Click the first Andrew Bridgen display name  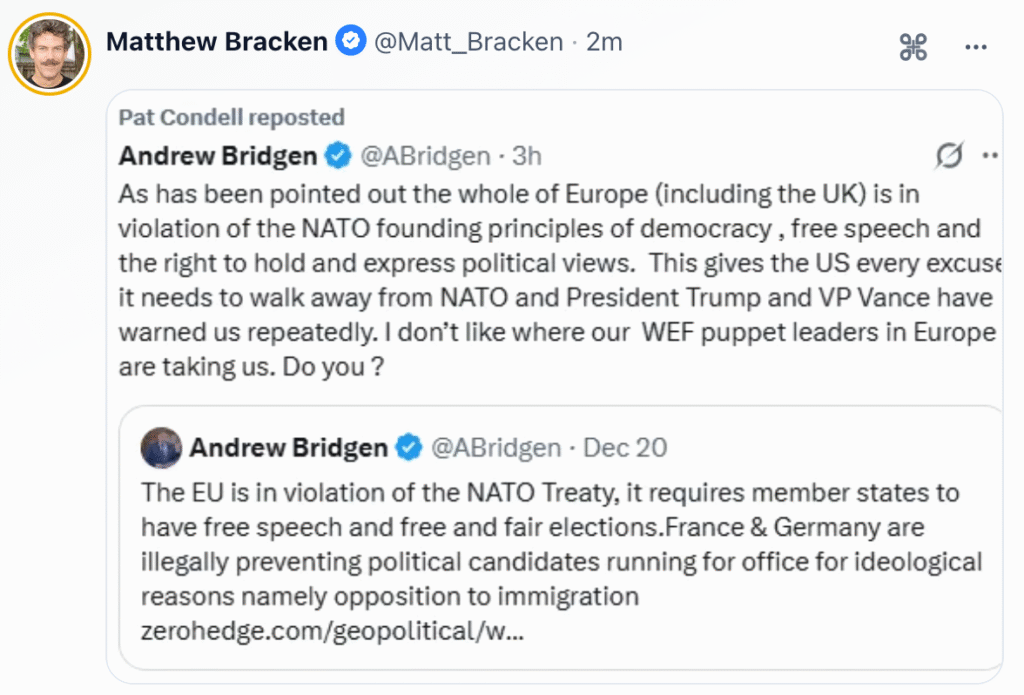[218, 156]
